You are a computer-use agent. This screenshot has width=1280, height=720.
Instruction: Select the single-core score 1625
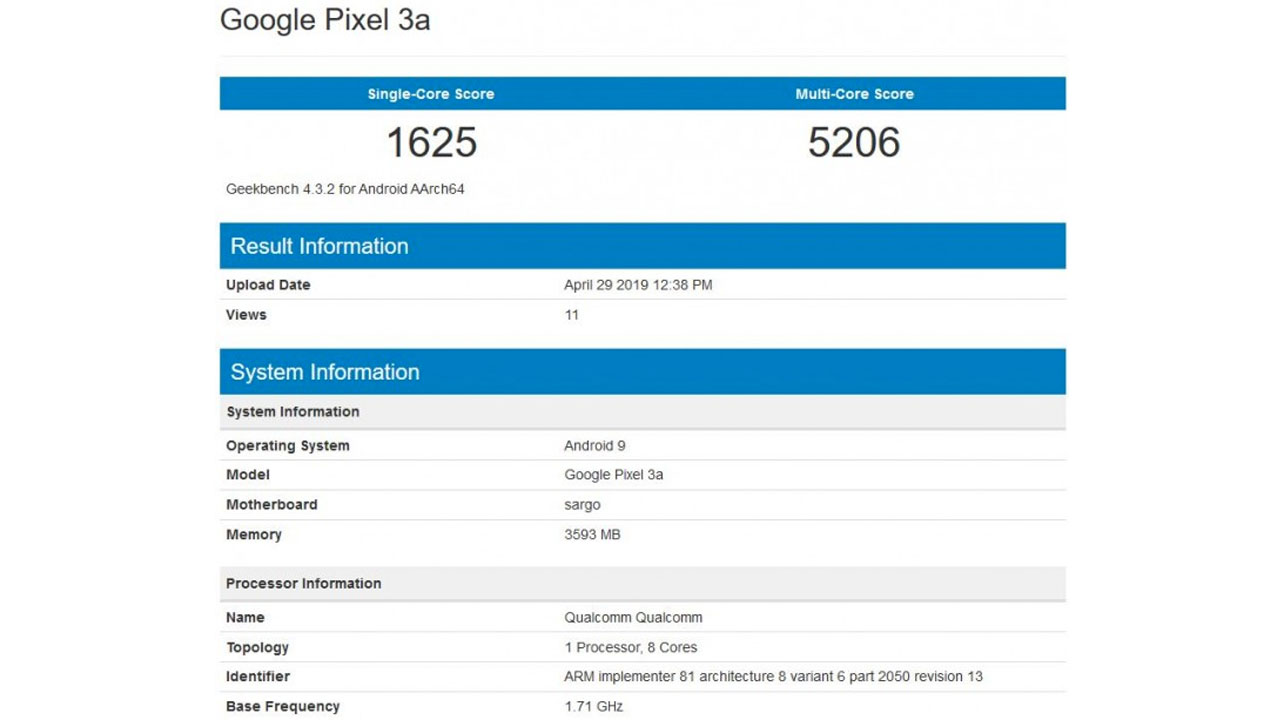pos(431,143)
